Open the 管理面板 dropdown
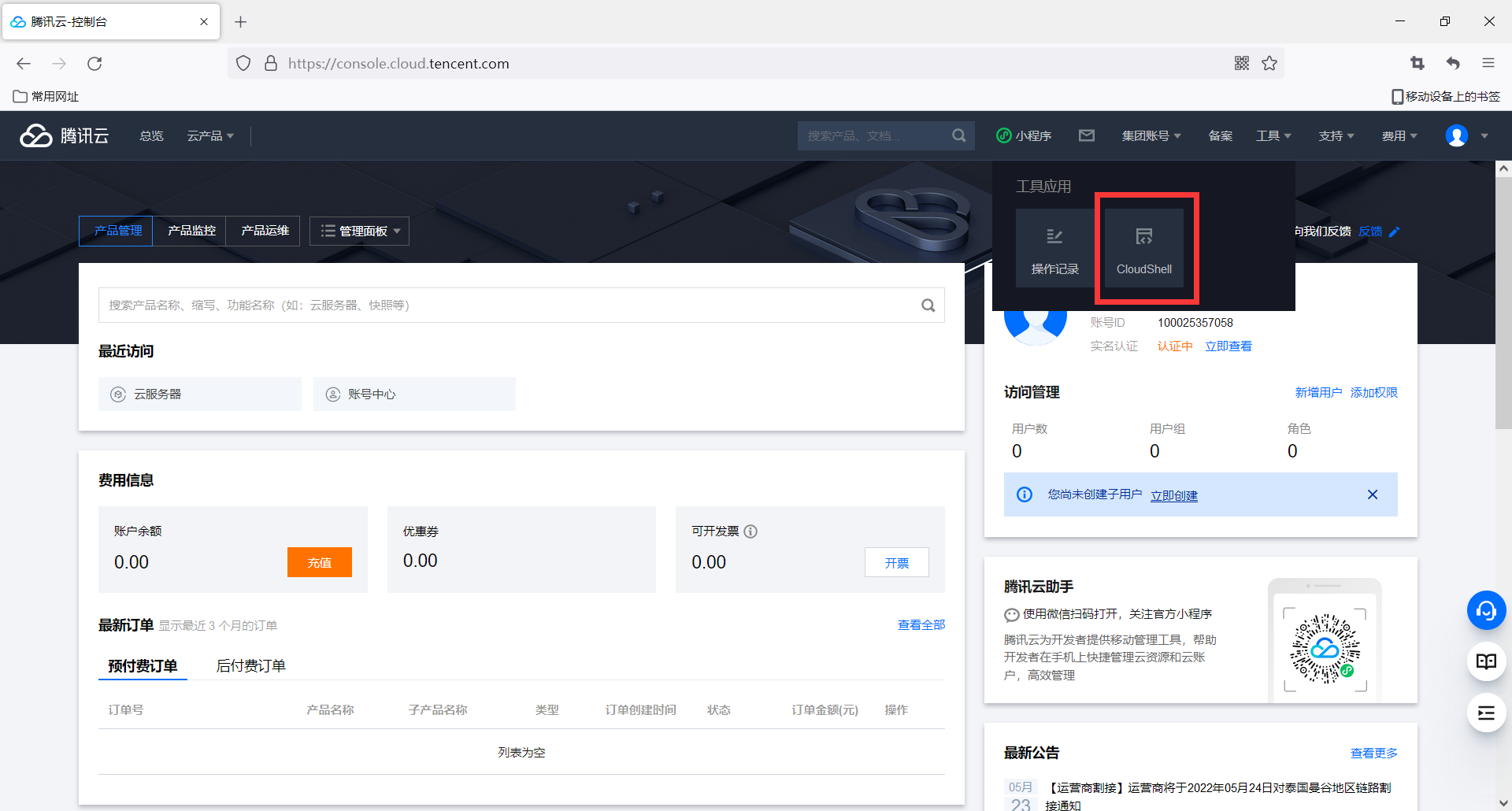This screenshot has height=811, width=1512. [x=360, y=231]
